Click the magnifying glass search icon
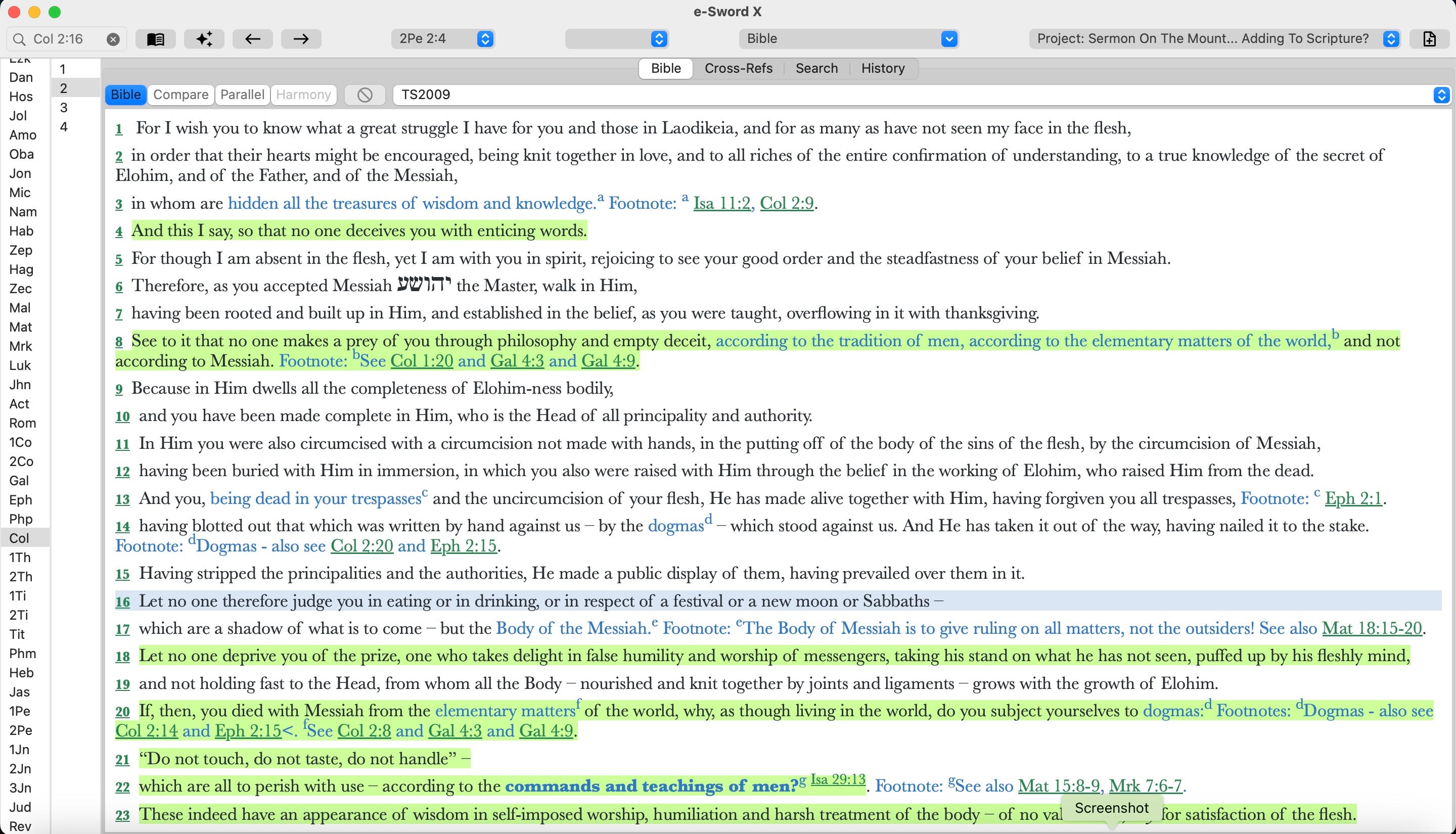This screenshot has width=1456, height=834. coord(19,39)
